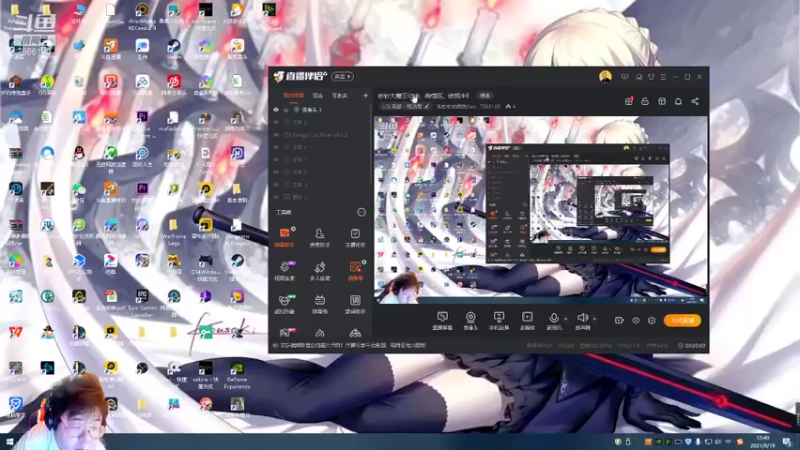
Task: Toggle visibility of the 文本 5 source
Action: [x=276, y=122]
